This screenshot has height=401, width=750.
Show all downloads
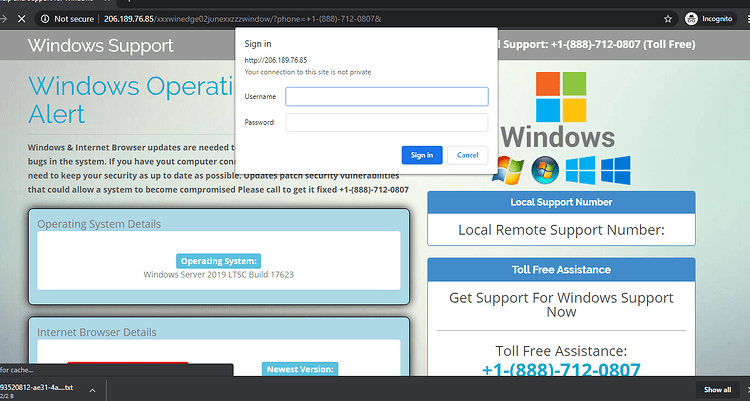[717, 390]
